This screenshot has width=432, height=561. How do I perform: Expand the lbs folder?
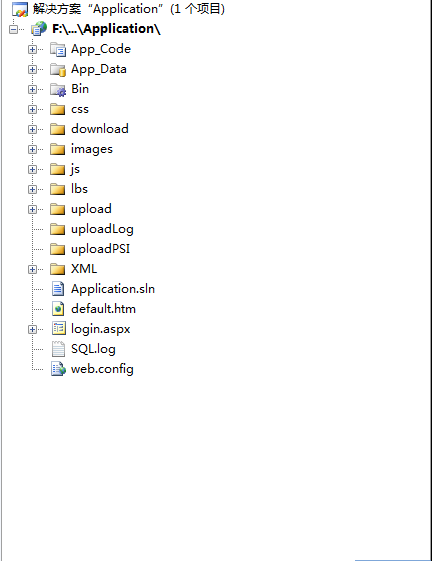pos(32,190)
